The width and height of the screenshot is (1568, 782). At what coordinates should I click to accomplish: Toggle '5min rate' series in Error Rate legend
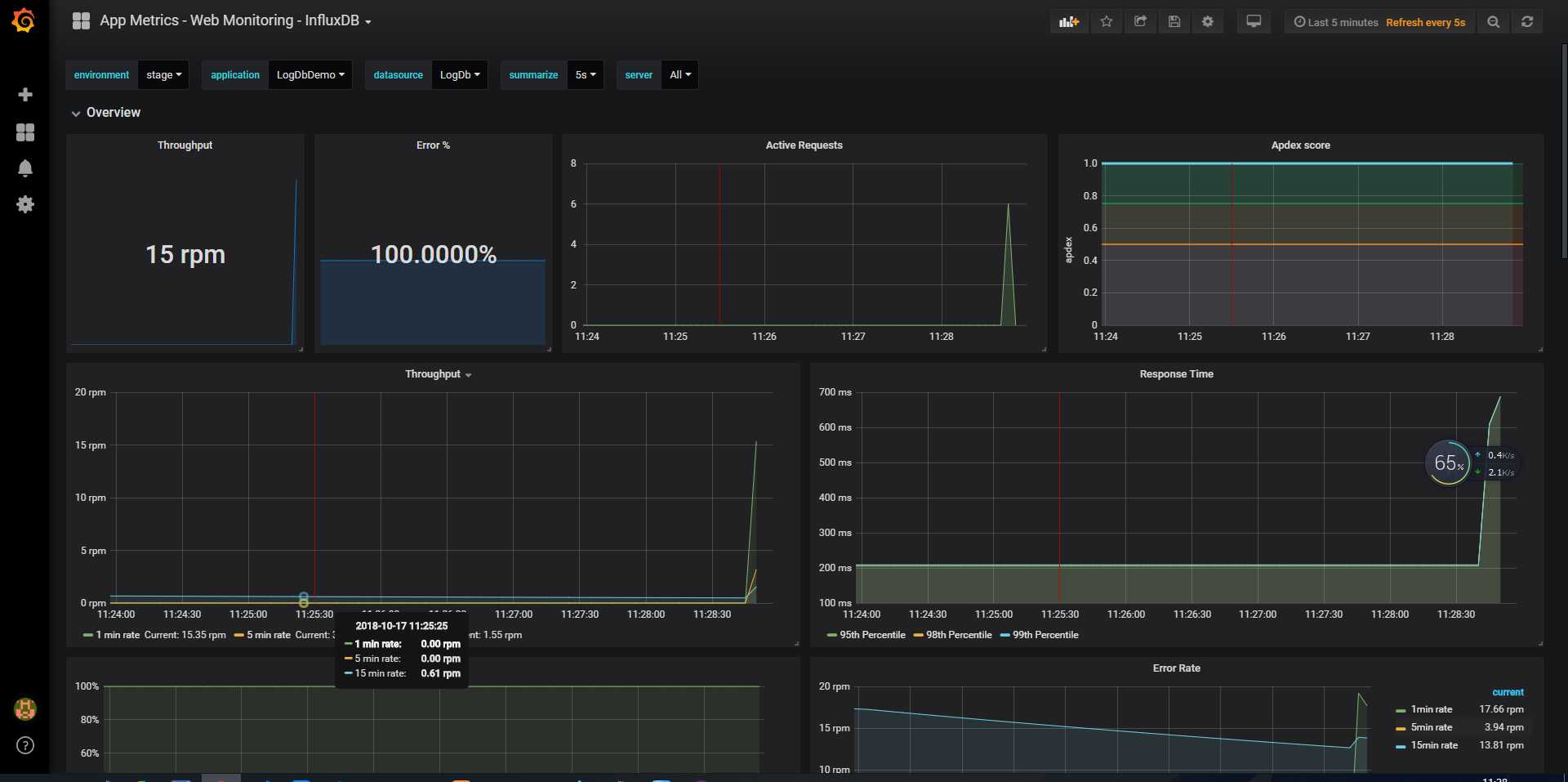coord(1432,727)
